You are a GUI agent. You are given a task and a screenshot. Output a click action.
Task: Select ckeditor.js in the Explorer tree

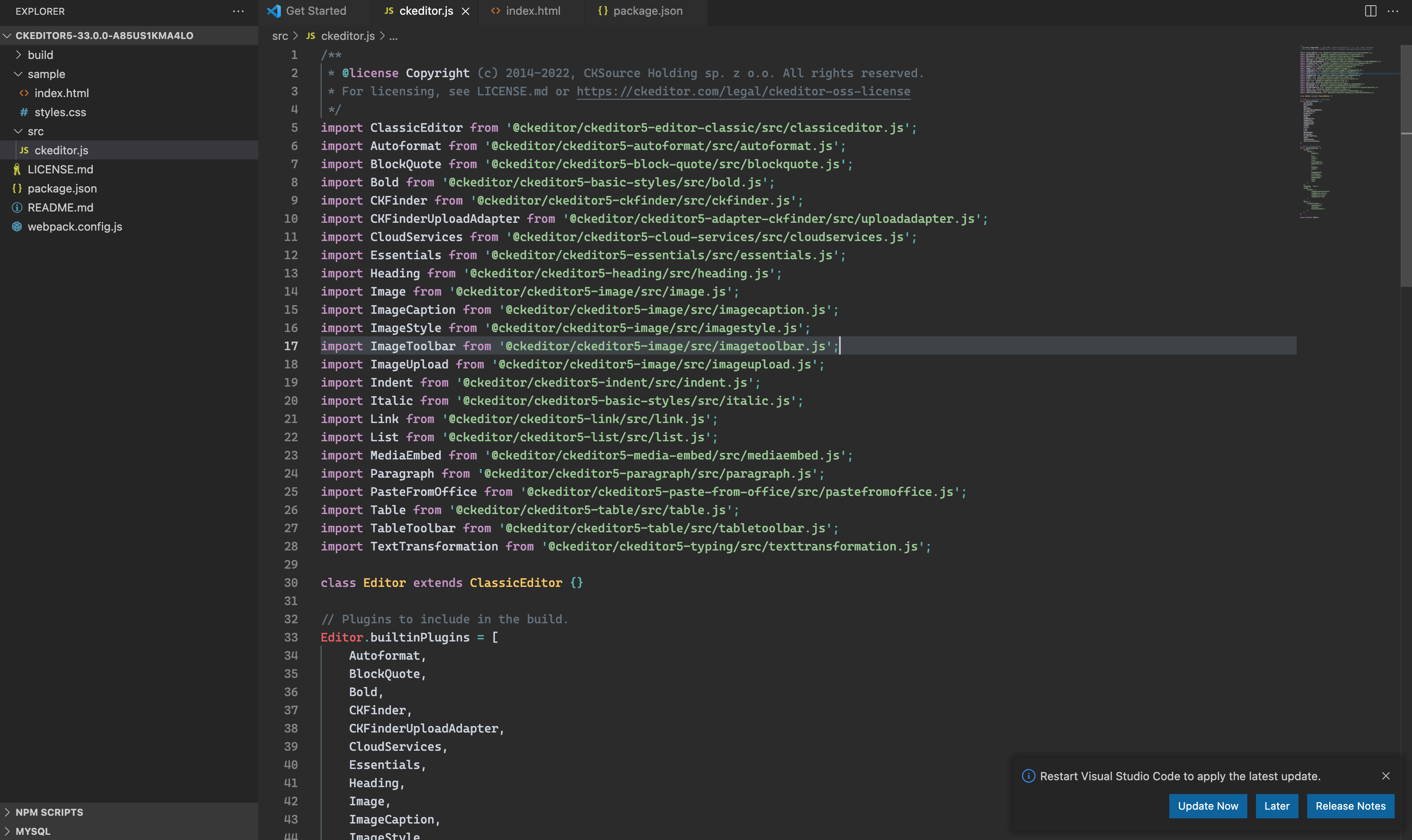pos(129,150)
